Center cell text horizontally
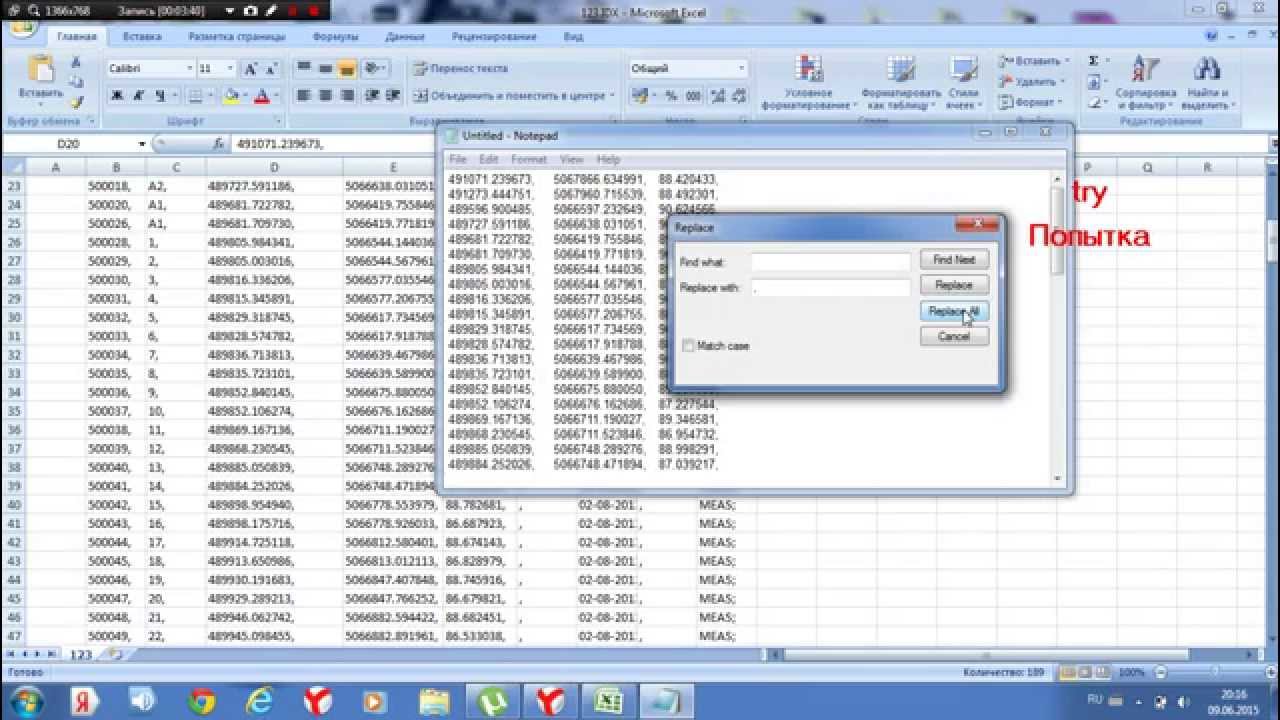1280x720 pixels. point(325,96)
